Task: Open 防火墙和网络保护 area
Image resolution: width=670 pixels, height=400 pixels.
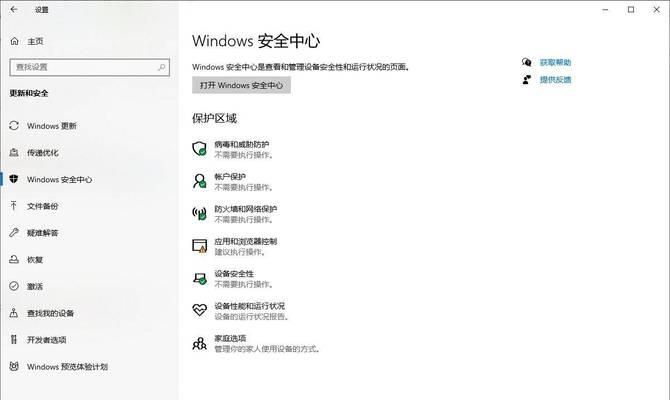Action: point(246,209)
